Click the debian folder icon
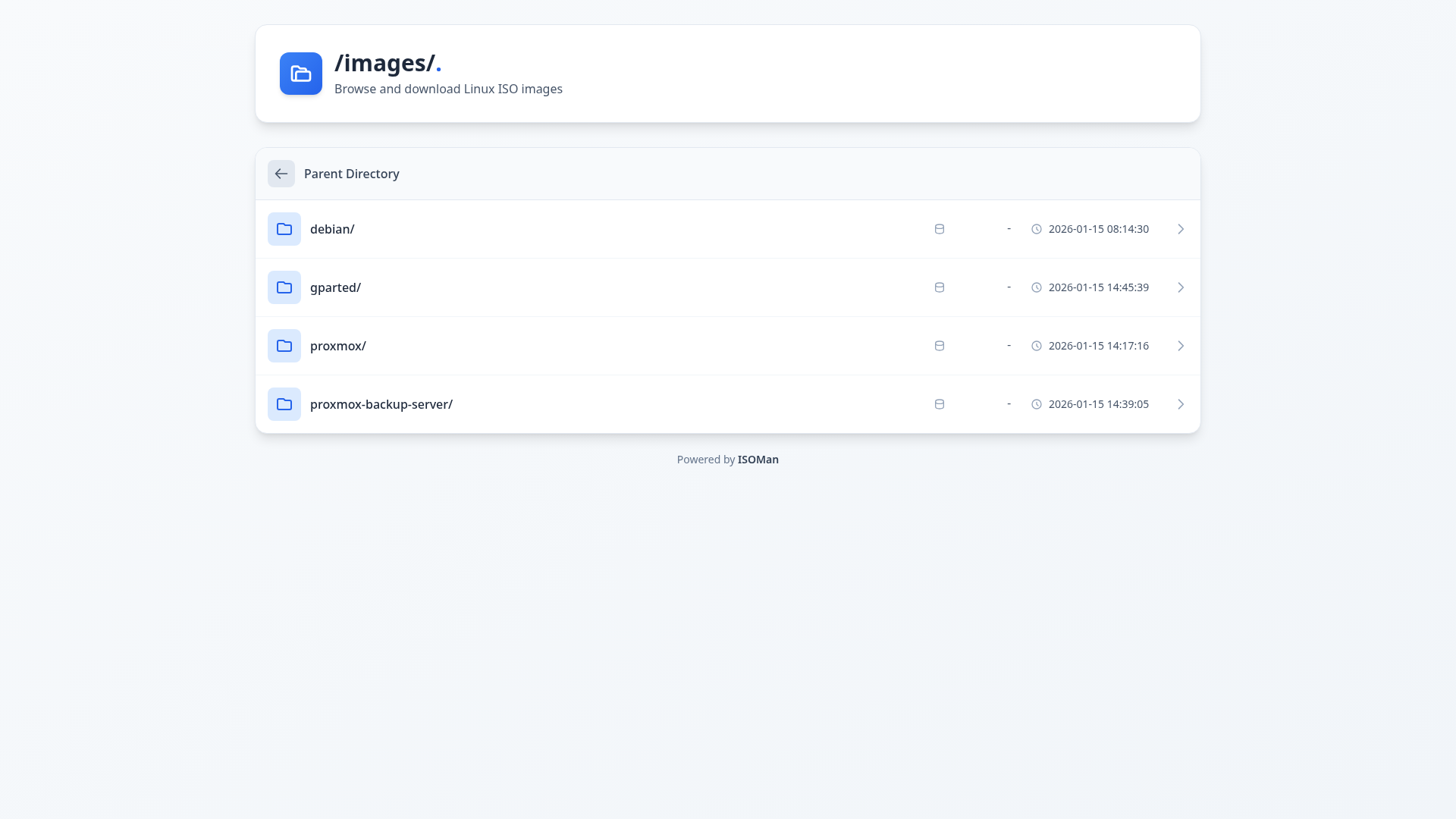 click(284, 229)
